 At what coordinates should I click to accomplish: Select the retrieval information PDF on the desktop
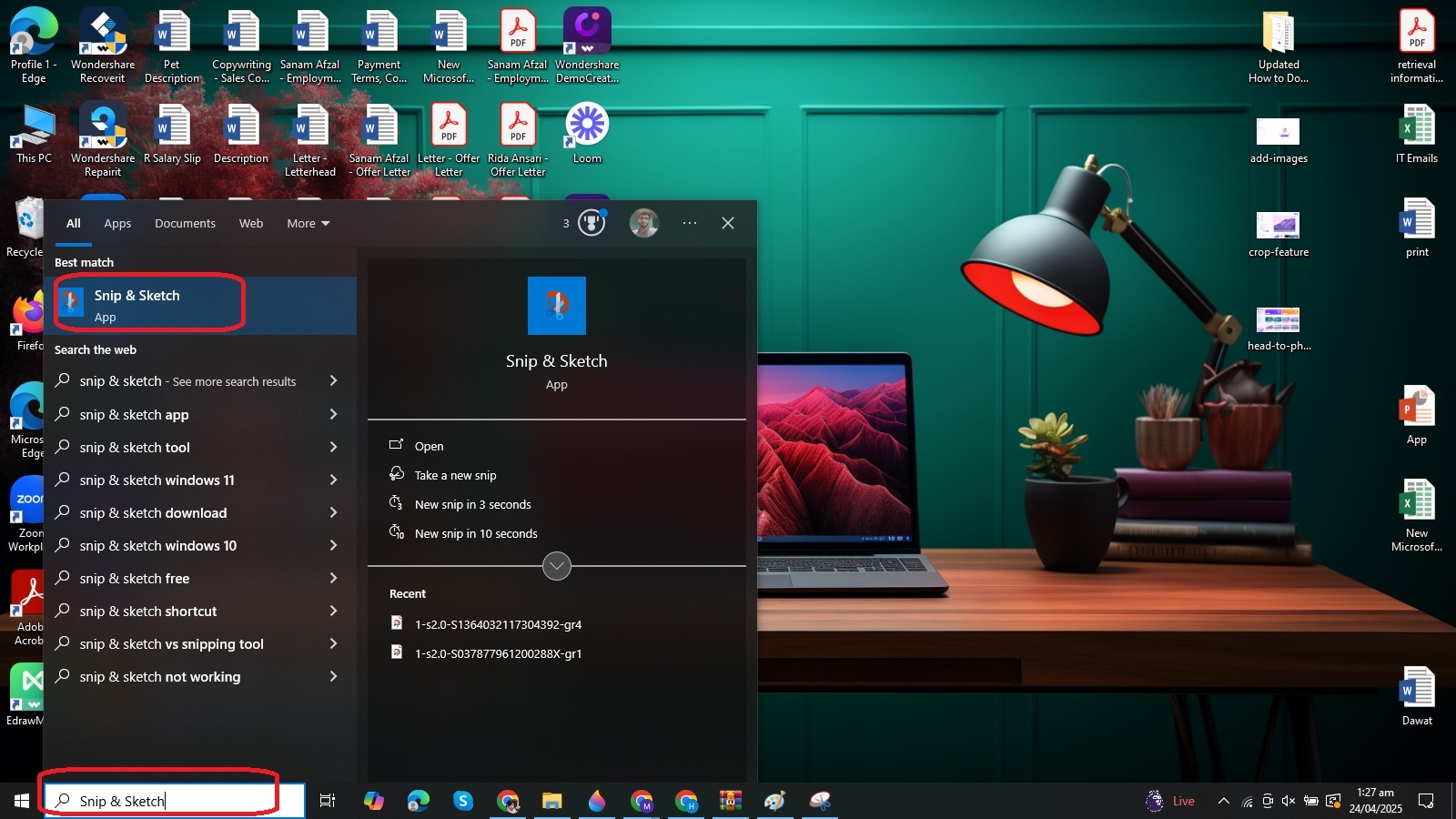click(1417, 45)
